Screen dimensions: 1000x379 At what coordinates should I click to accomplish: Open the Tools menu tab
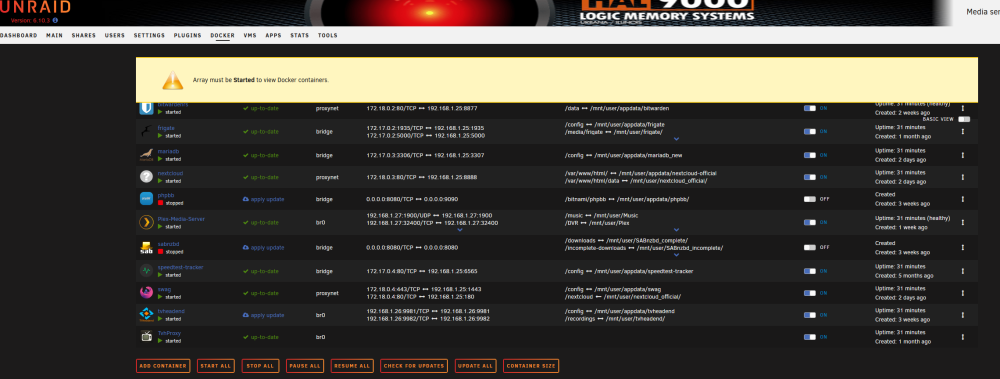coord(328,35)
